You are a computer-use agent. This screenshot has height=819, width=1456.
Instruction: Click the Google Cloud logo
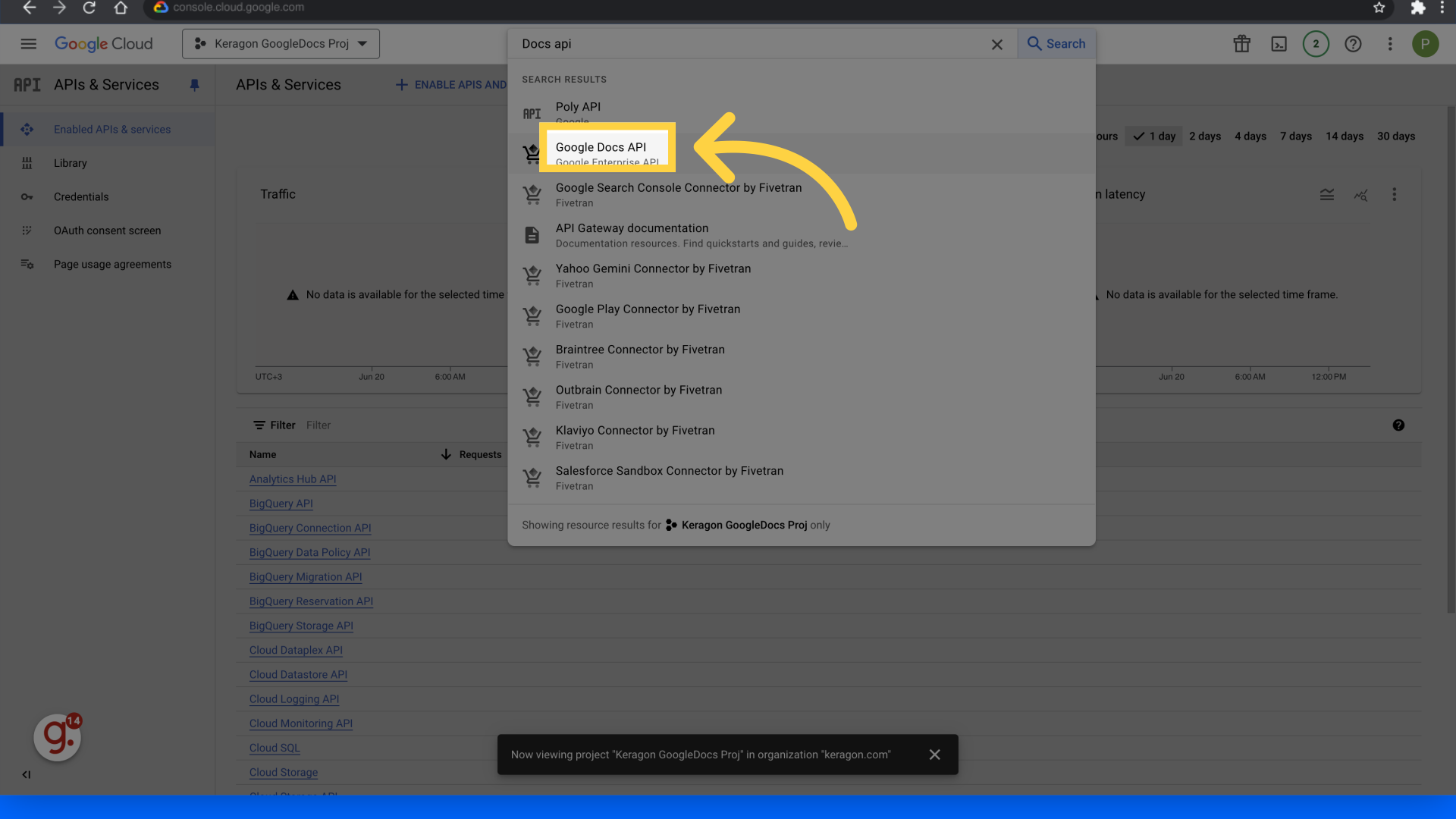(x=104, y=44)
